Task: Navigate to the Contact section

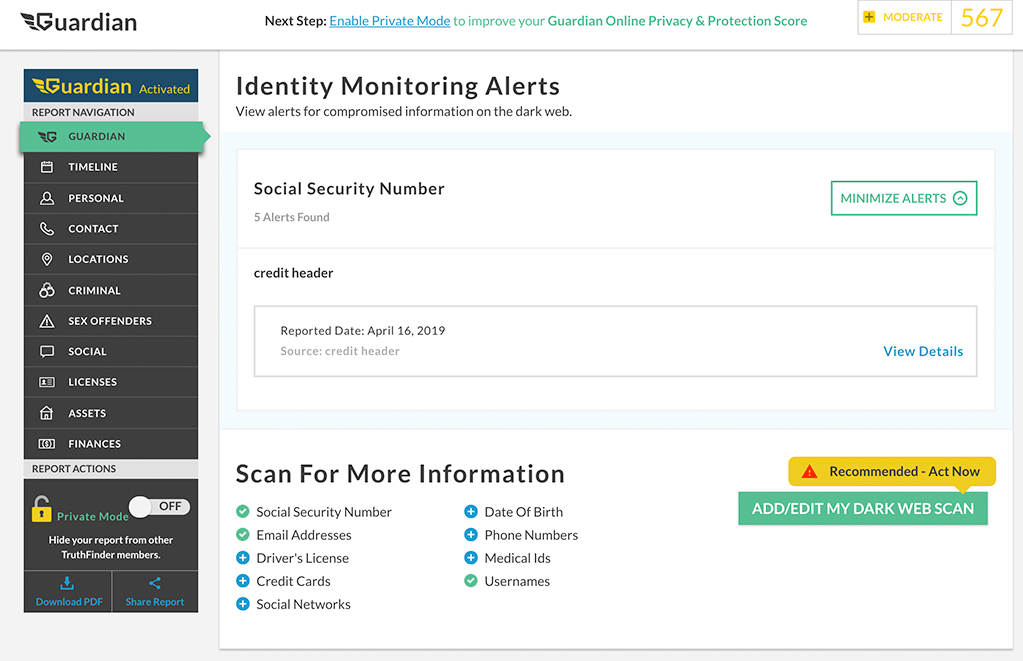Action: click(111, 228)
